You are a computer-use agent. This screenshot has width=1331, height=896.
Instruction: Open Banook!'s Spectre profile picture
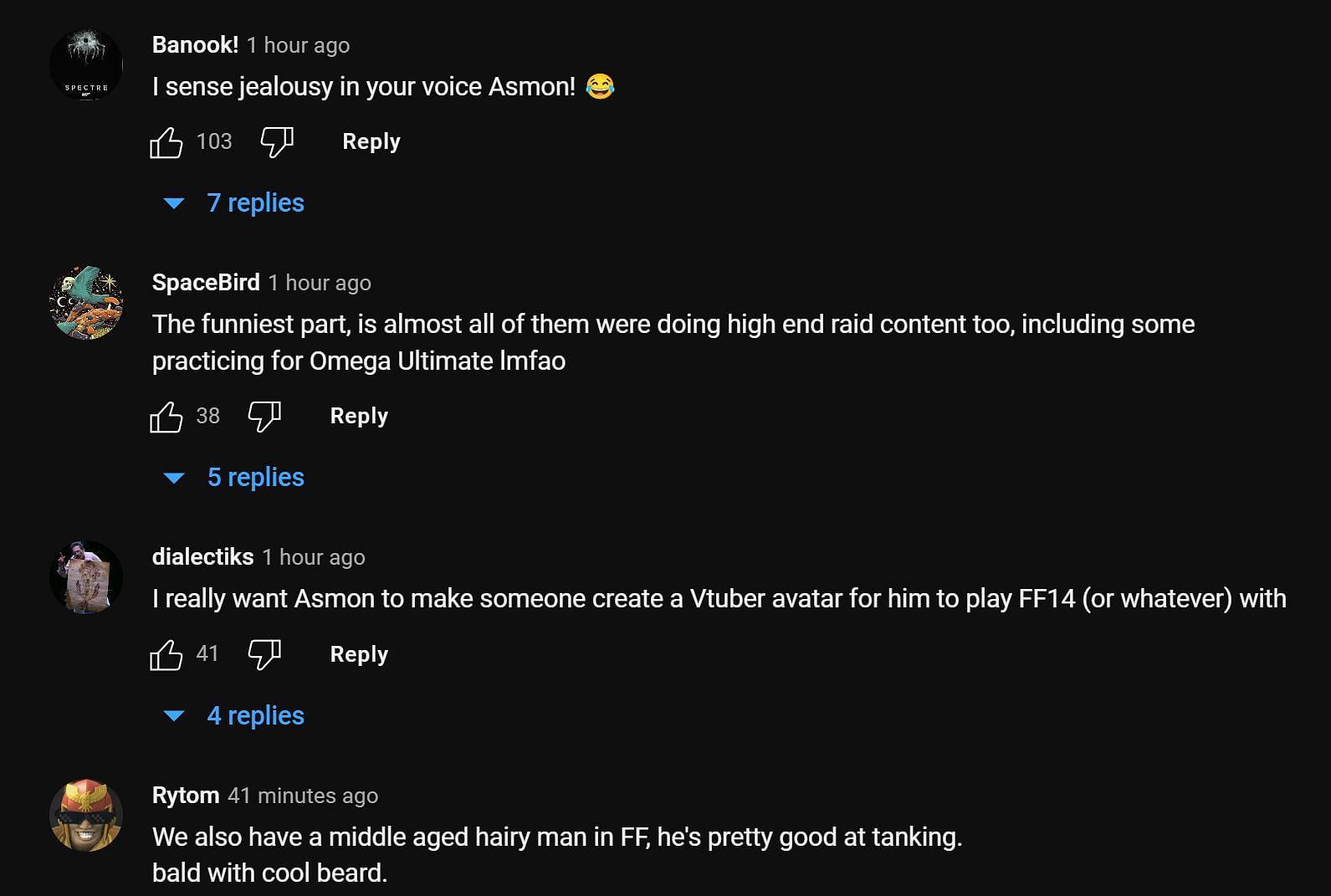tap(86, 65)
